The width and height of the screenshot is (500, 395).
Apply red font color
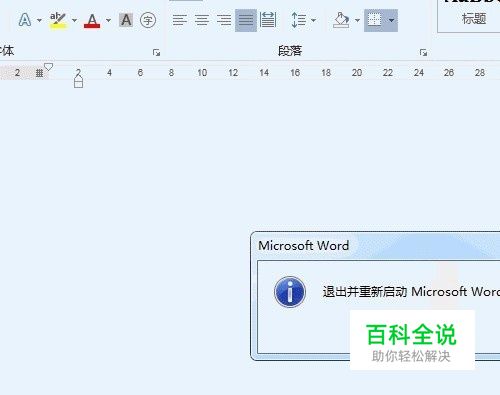point(92,21)
